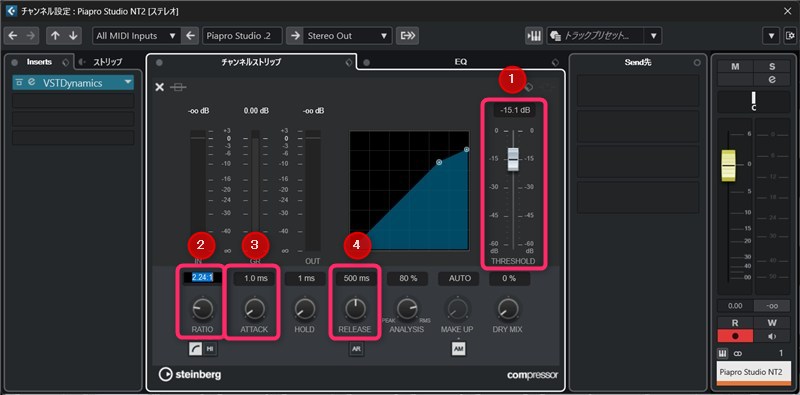Click the edit 'e' icon on VSTDynamics

pyautogui.click(x=32, y=82)
